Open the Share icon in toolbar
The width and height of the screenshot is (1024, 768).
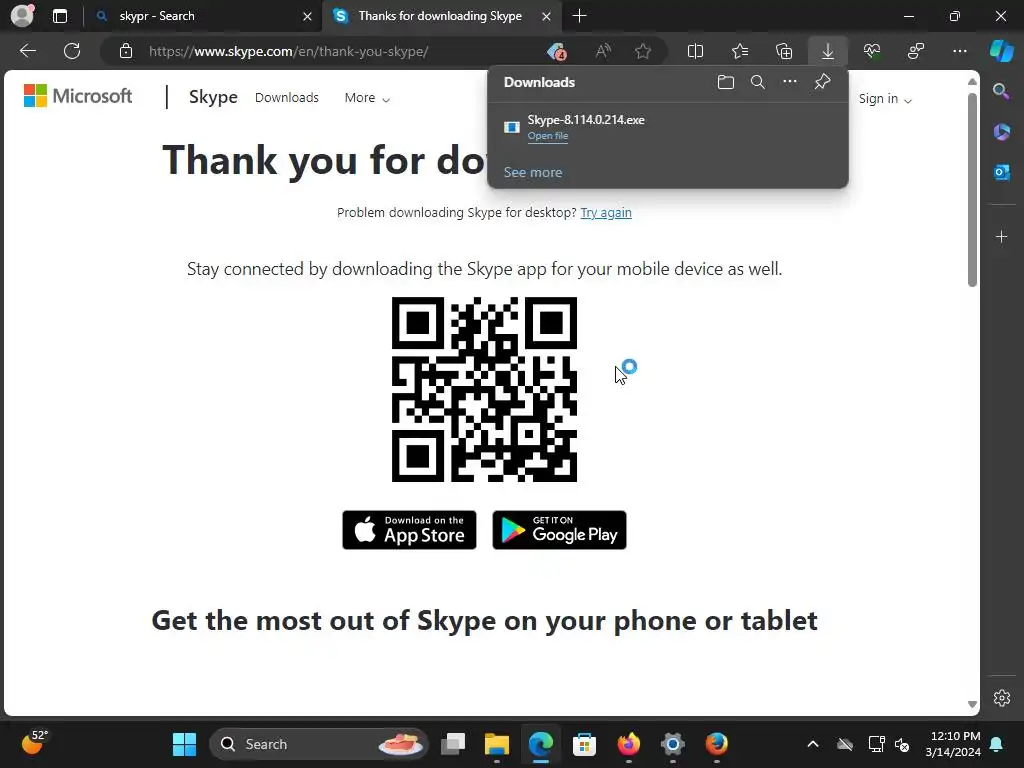pos(916,51)
